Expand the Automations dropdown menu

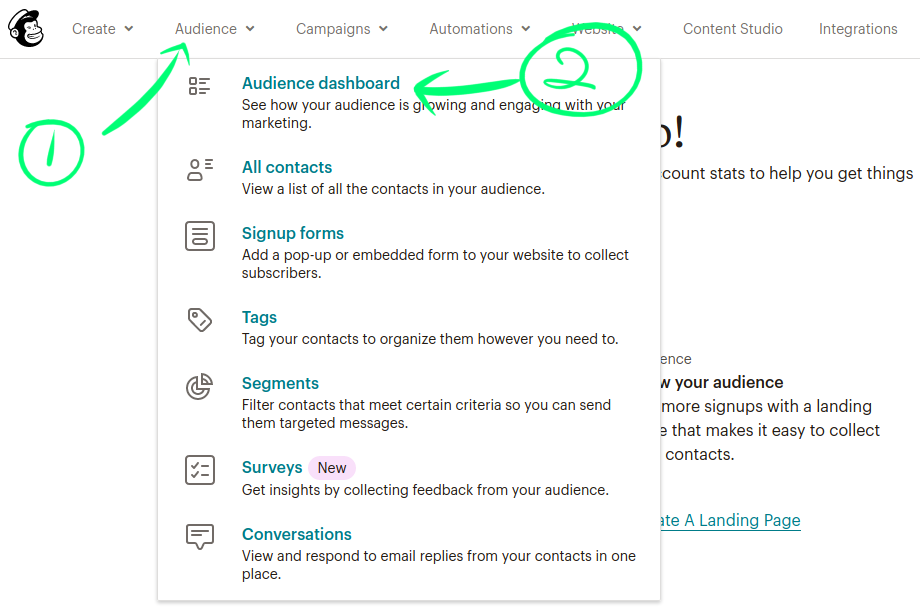click(480, 29)
